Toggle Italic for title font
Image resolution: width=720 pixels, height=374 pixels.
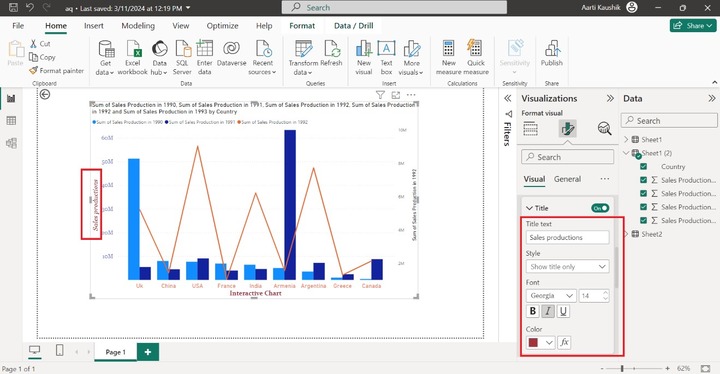point(548,311)
